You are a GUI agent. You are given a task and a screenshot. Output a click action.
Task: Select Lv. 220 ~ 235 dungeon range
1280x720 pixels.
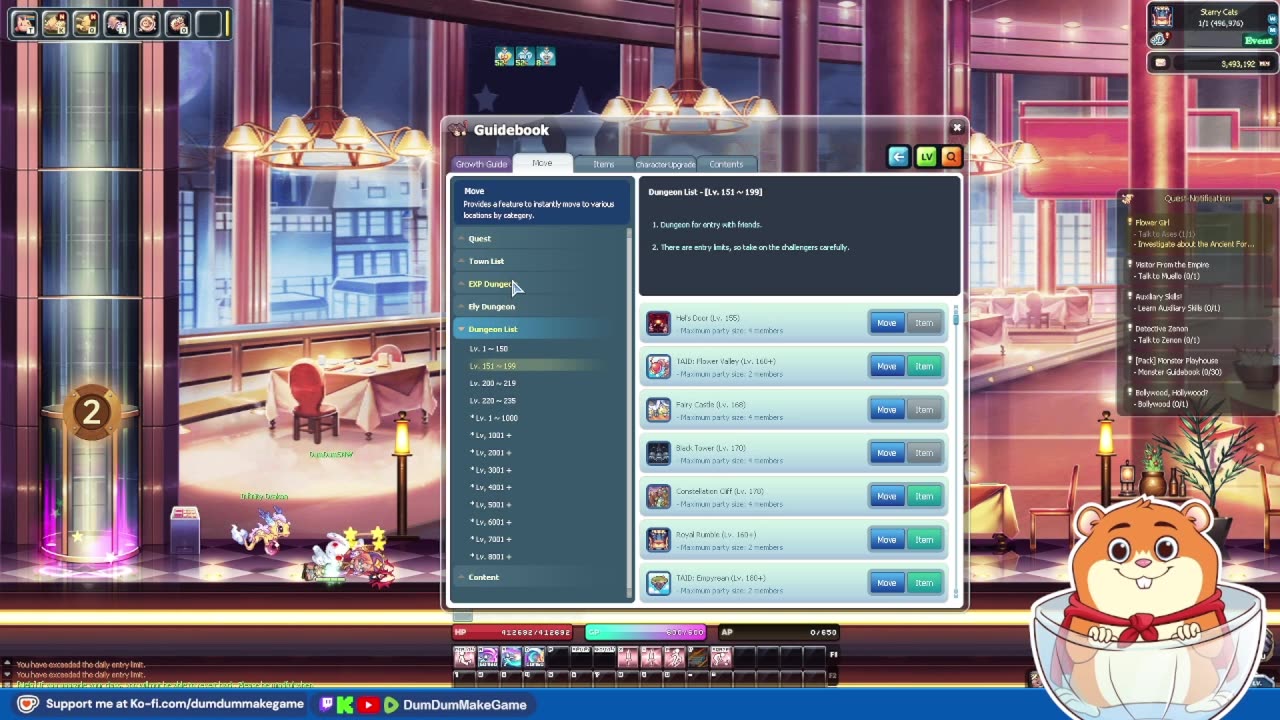point(493,400)
